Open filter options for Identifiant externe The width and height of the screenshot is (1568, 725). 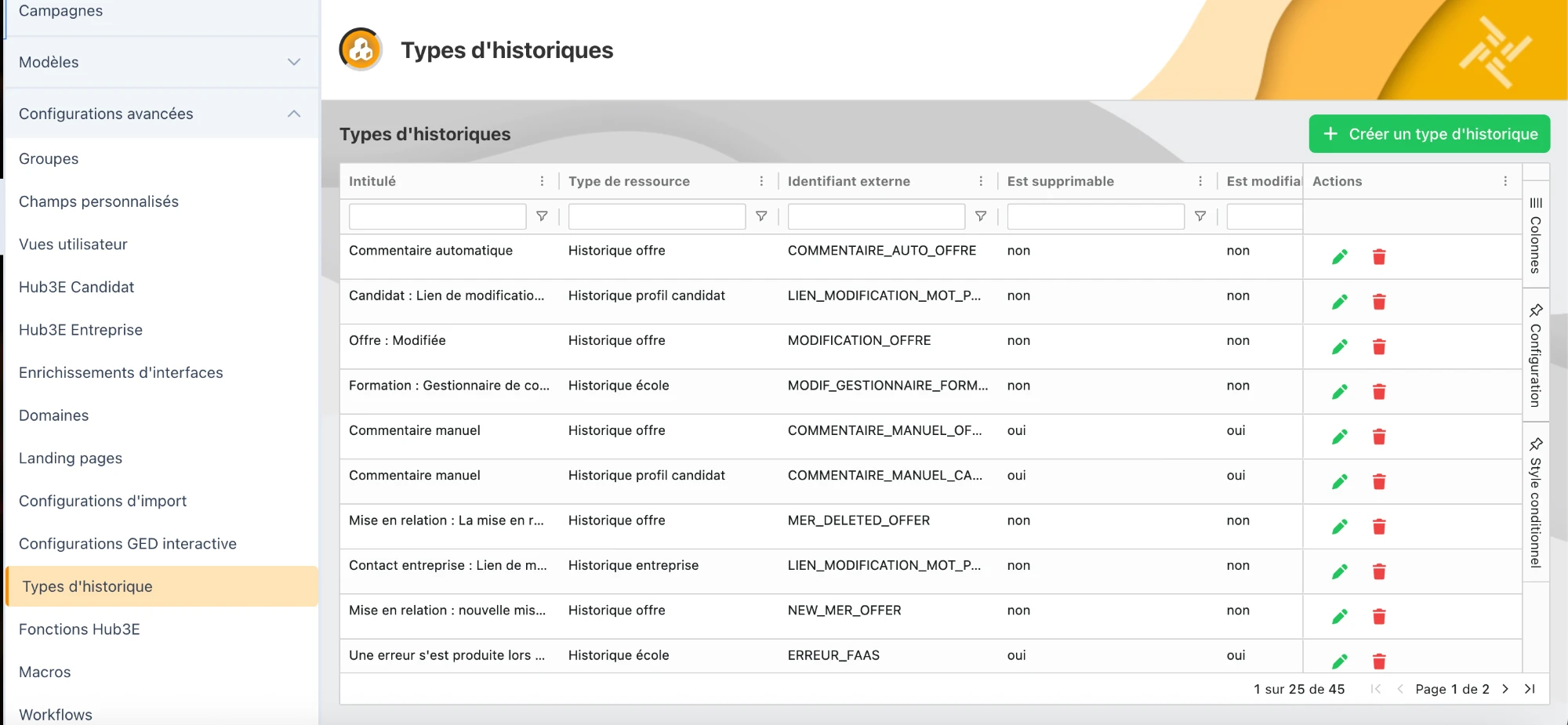tap(981, 216)
